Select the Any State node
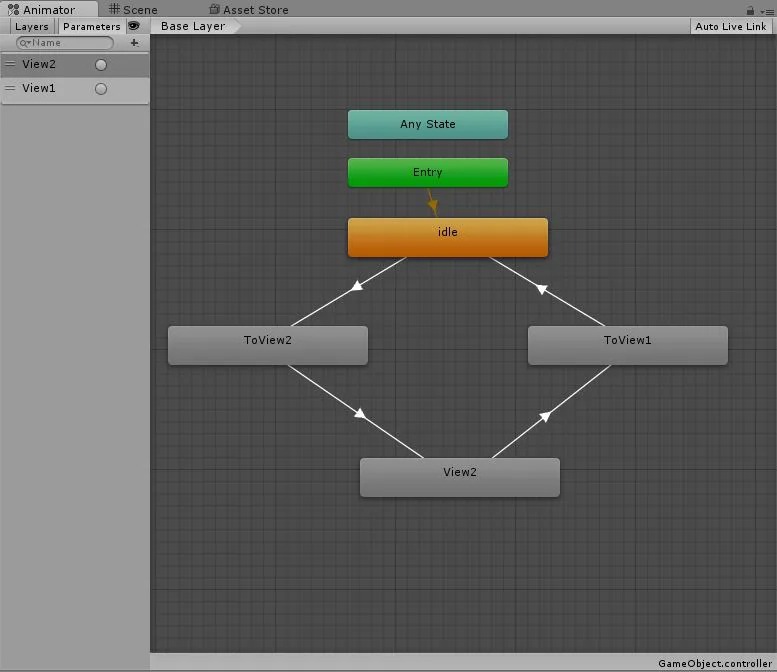Image resolution: width=777 pixels, height=672 pixels. (x=427, y=124)
